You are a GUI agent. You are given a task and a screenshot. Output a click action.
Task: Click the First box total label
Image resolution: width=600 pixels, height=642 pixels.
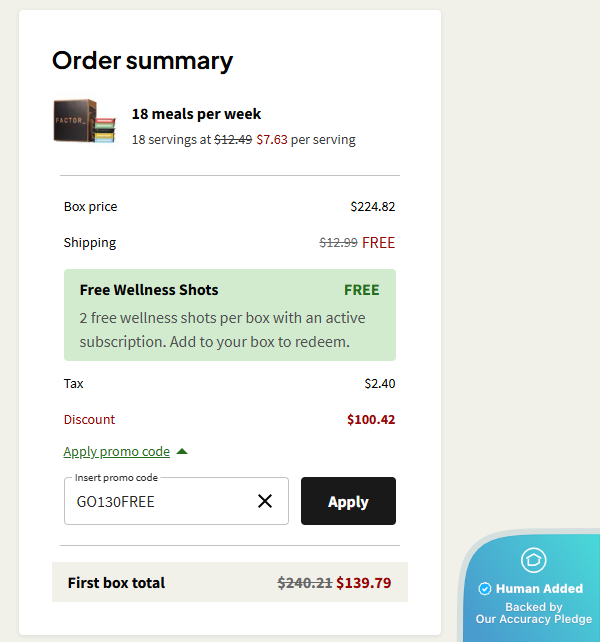coord(116,583)
